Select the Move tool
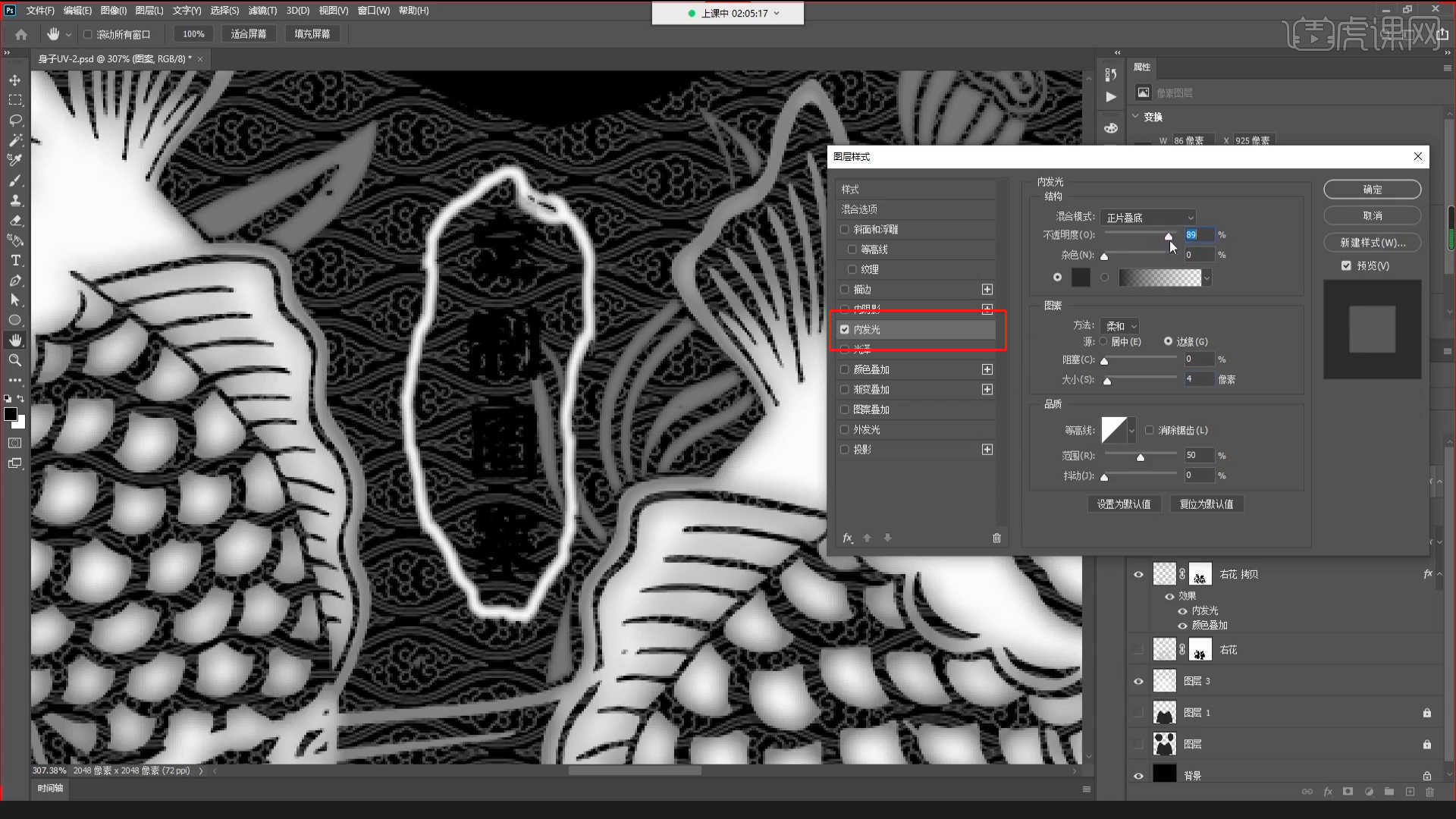Viewport: 1456px width, 819px height. (x=15, y=80)
